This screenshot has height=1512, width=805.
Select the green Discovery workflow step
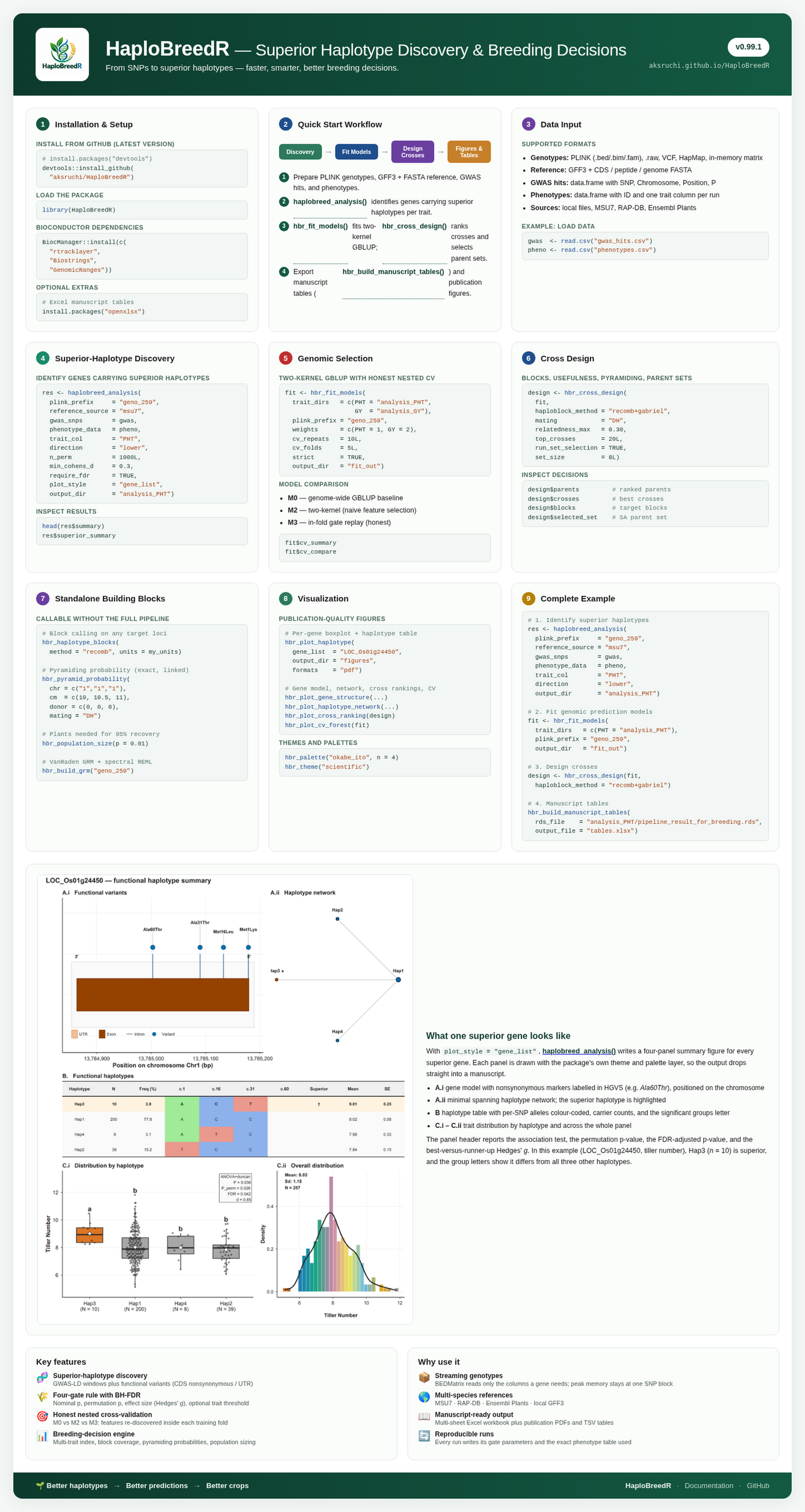(300, 152)
